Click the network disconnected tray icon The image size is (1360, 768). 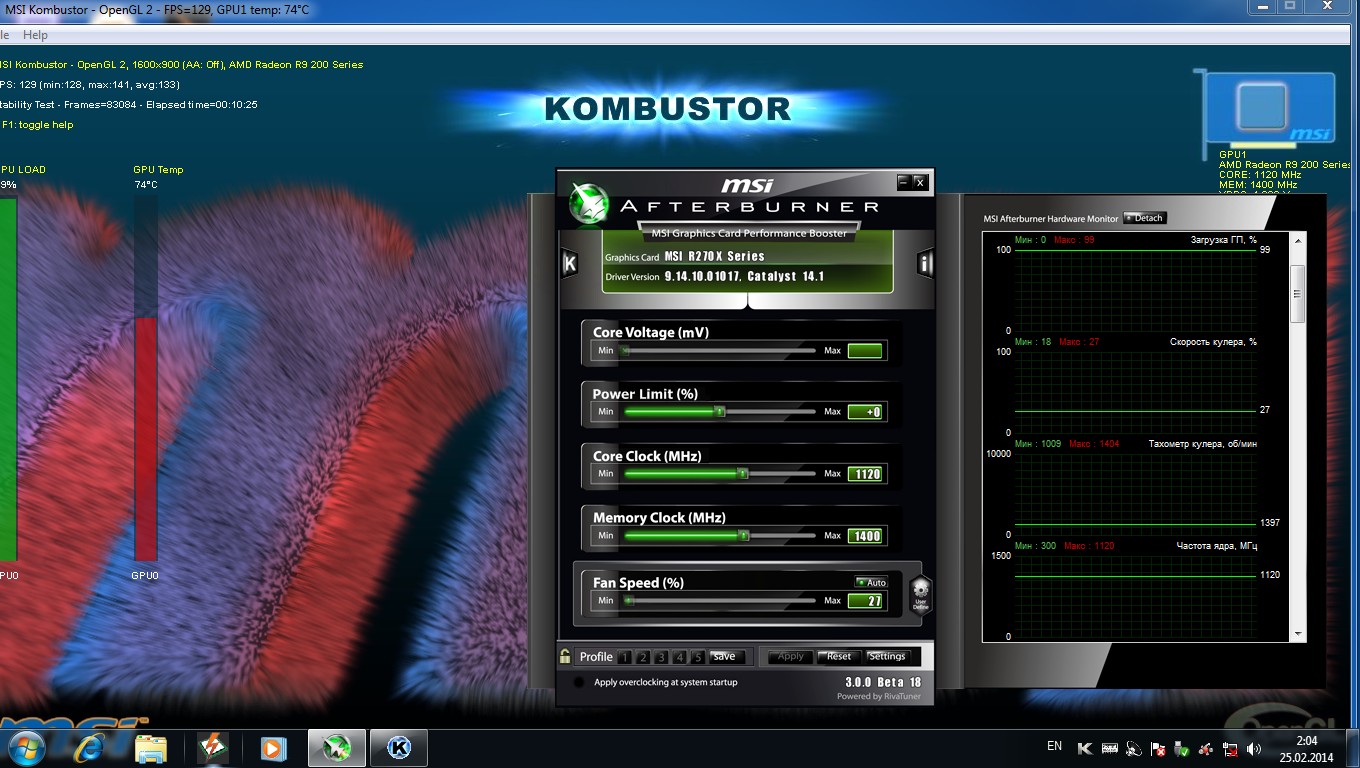pyautogui.click(x=1230, y=748)
